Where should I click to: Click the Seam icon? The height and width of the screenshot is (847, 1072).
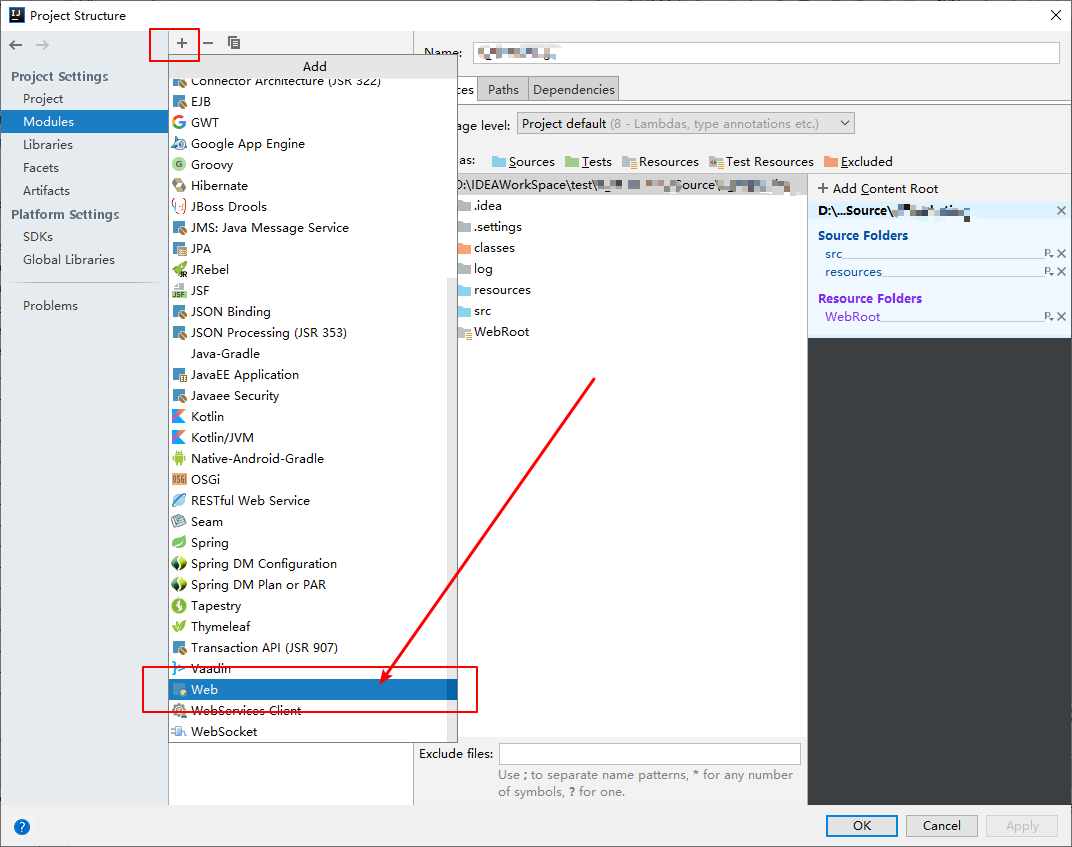point(179,522)
